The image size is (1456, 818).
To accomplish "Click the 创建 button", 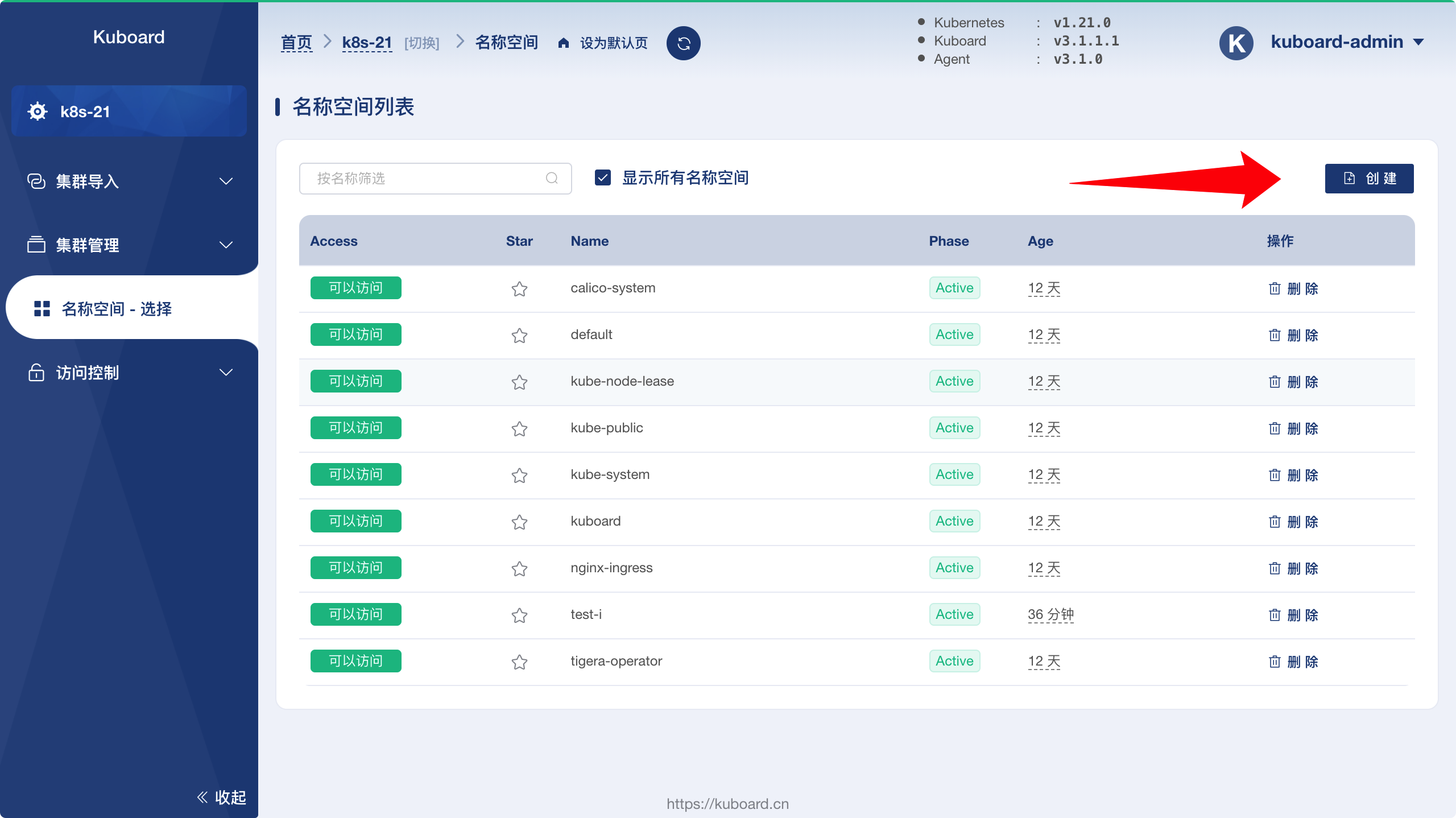I will [x=1369, y=179].
